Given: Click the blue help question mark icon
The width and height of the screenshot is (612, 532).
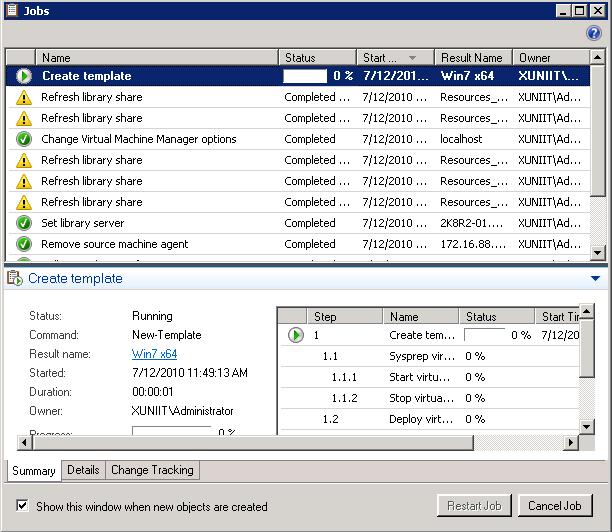Looking at the screenshot, I should (594, 32).
